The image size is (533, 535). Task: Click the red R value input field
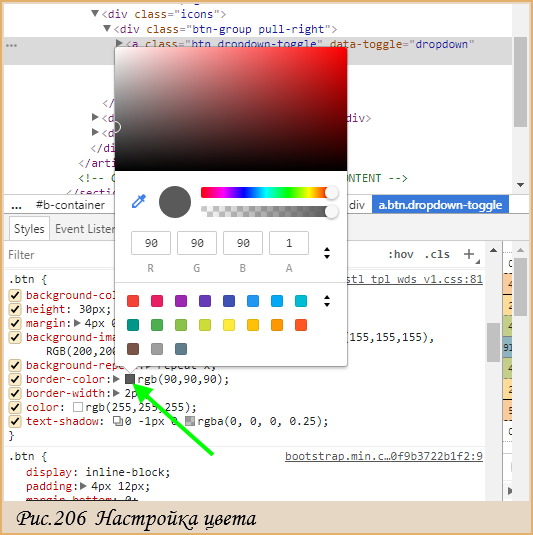(151, 243)
